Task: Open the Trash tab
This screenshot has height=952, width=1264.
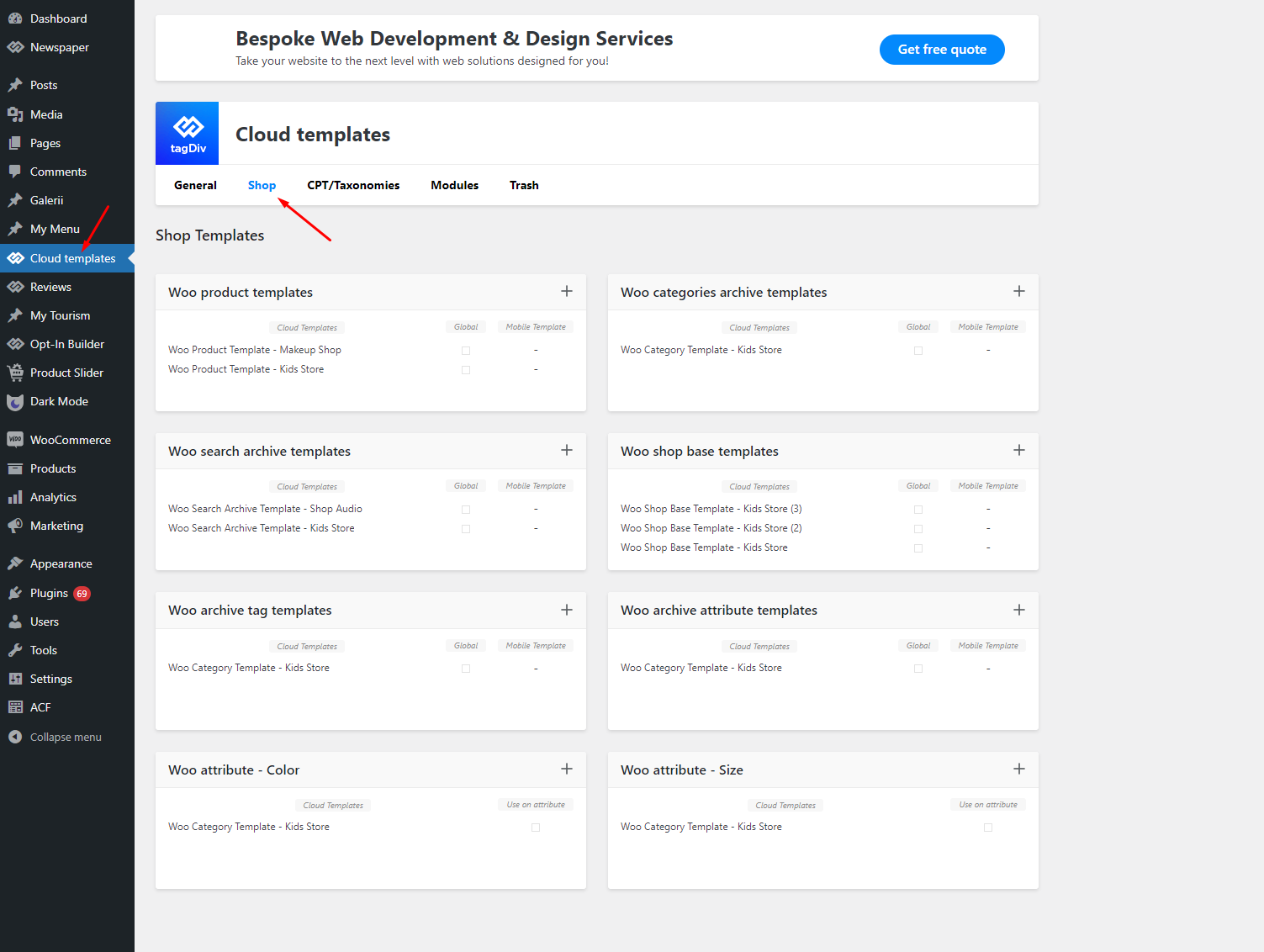Action: (x=524, y=185)
